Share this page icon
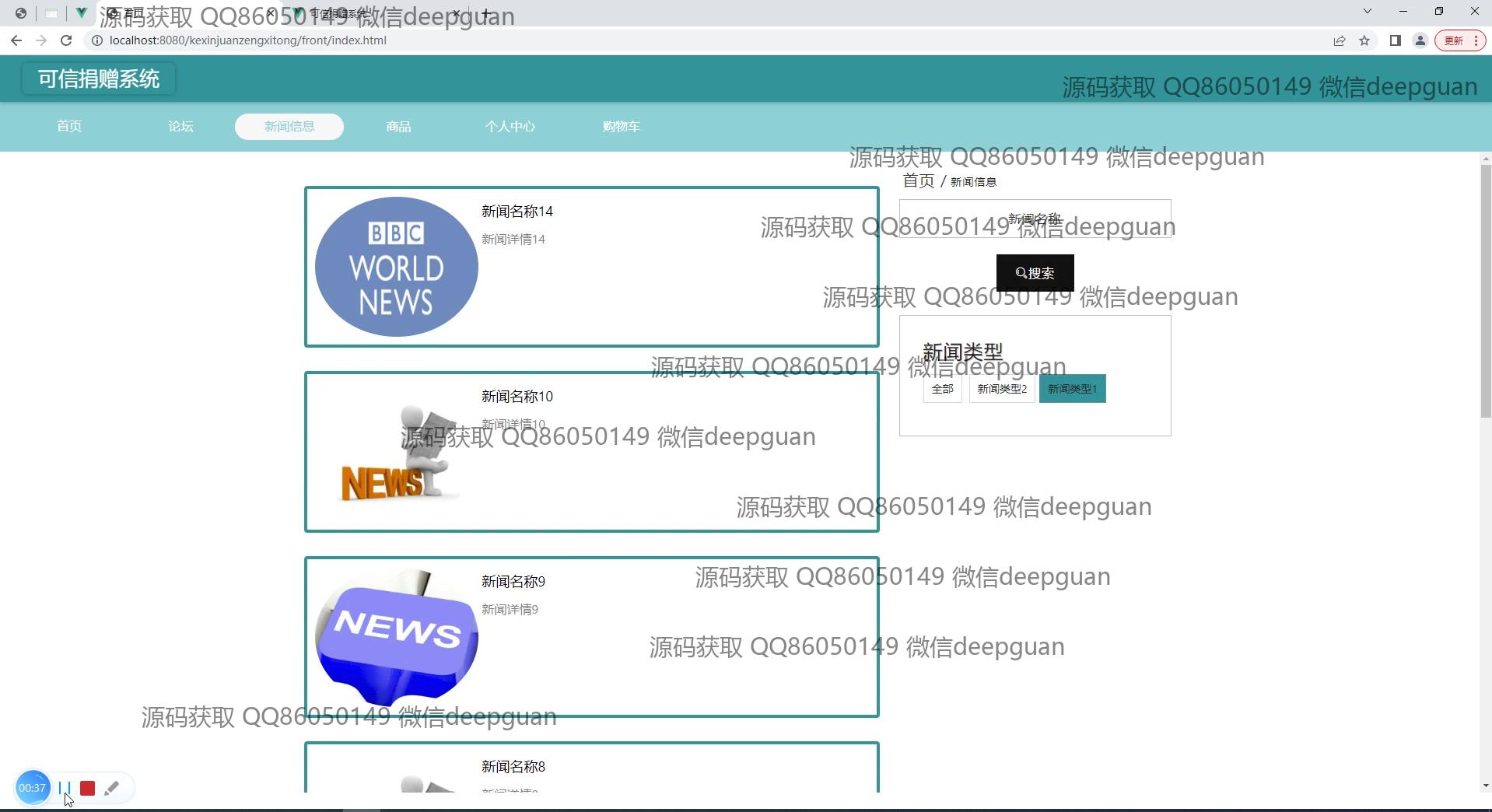This screenshot has width=1492, height=812. pyautogui.click(x=1340, y=40)
